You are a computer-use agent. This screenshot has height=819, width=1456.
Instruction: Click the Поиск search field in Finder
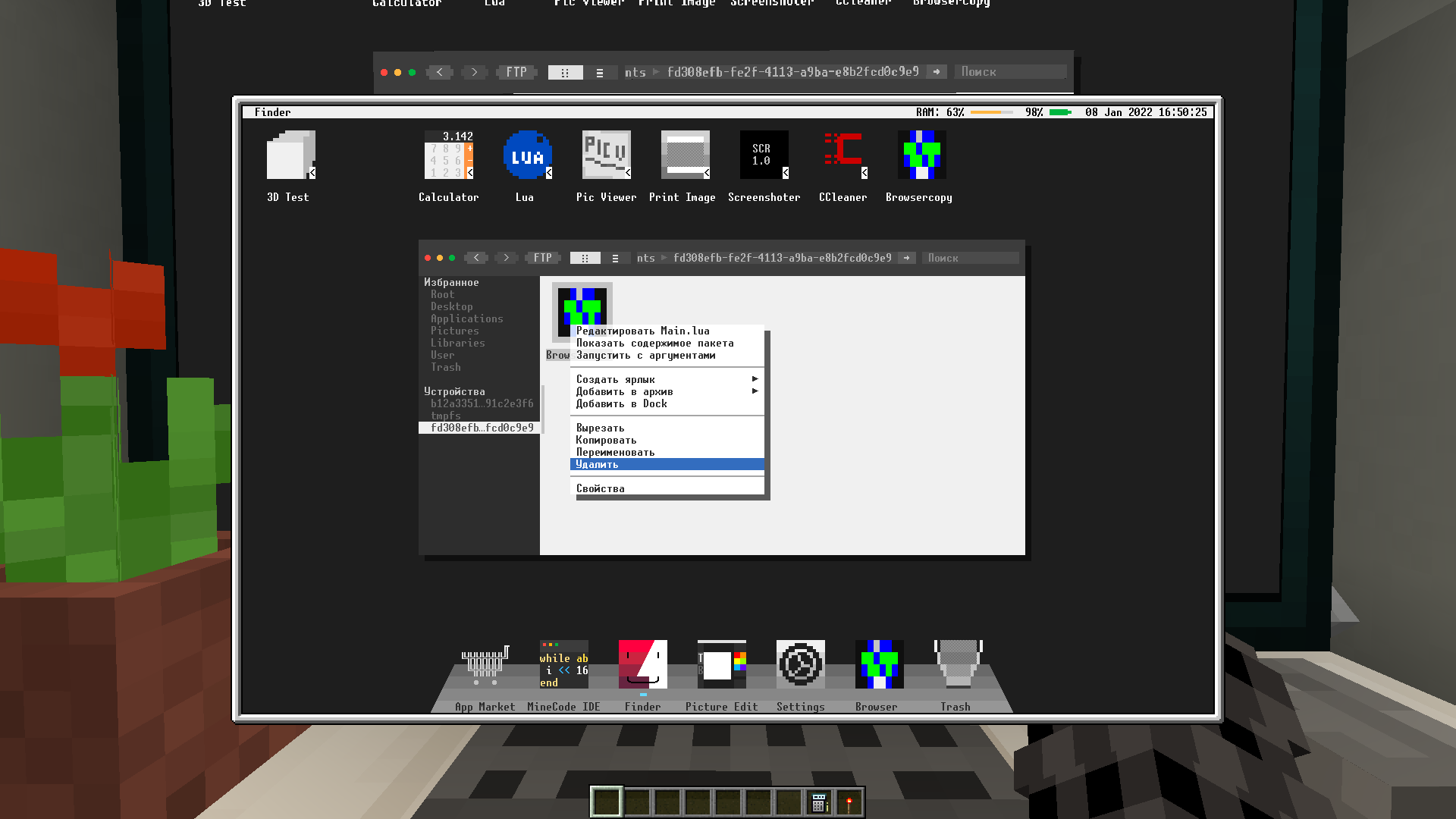pos(970,258)
